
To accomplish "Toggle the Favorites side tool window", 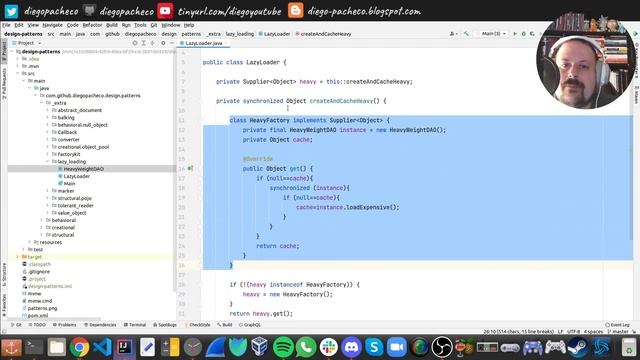I will point(4,305).
